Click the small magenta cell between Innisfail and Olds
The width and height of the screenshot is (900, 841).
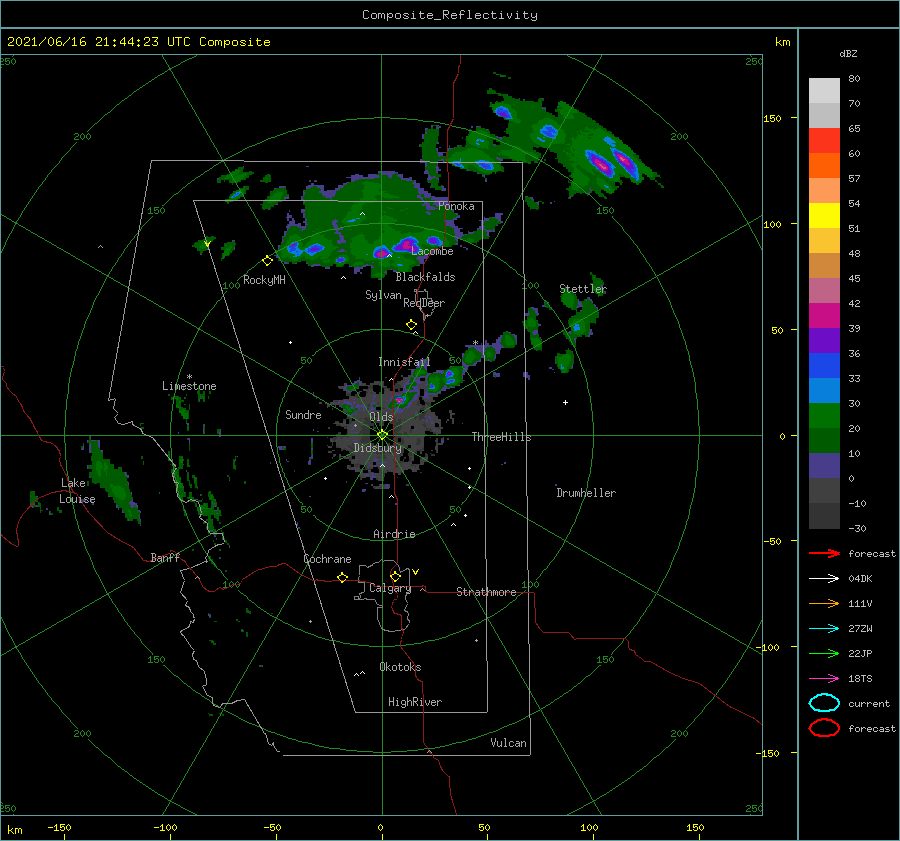tap(399, 400)
